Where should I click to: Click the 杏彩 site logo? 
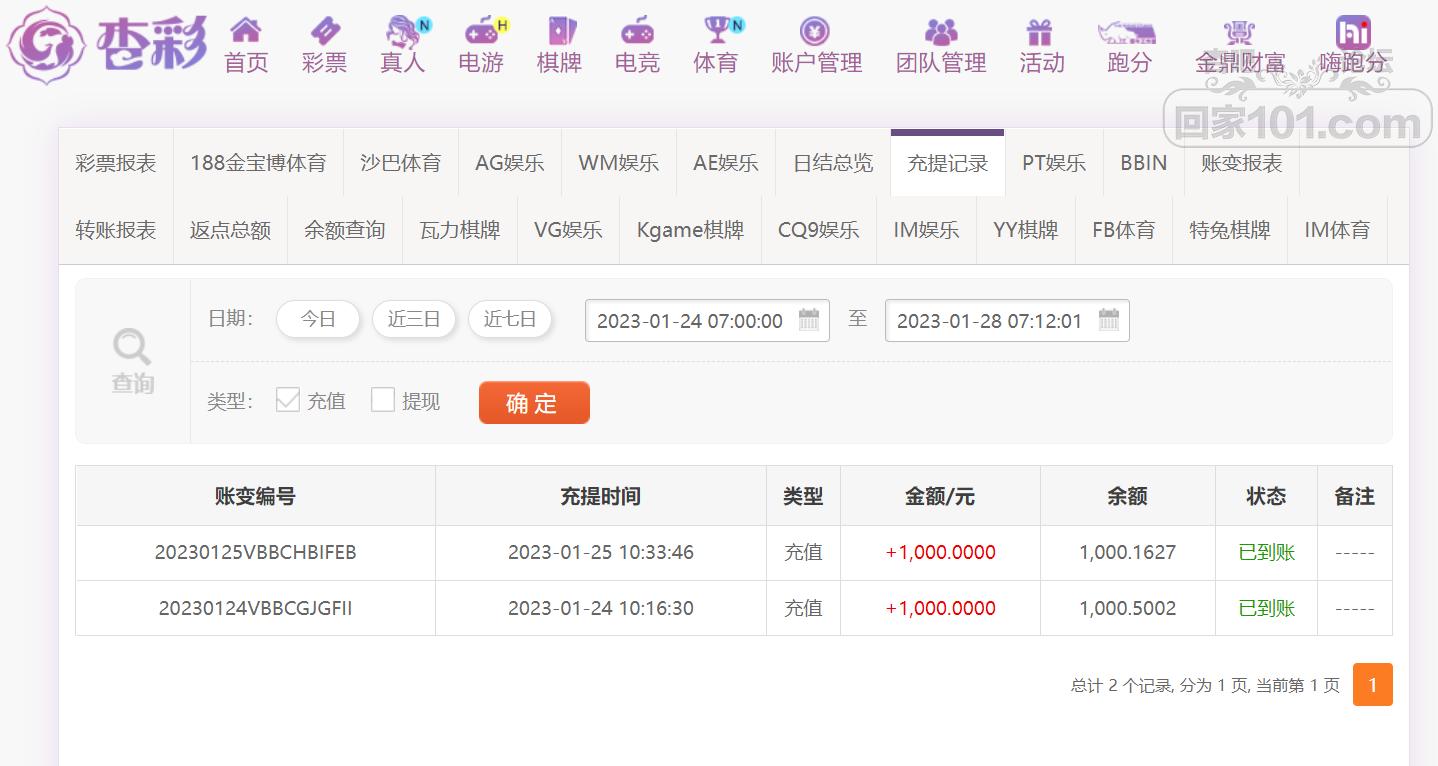point(108,45)
